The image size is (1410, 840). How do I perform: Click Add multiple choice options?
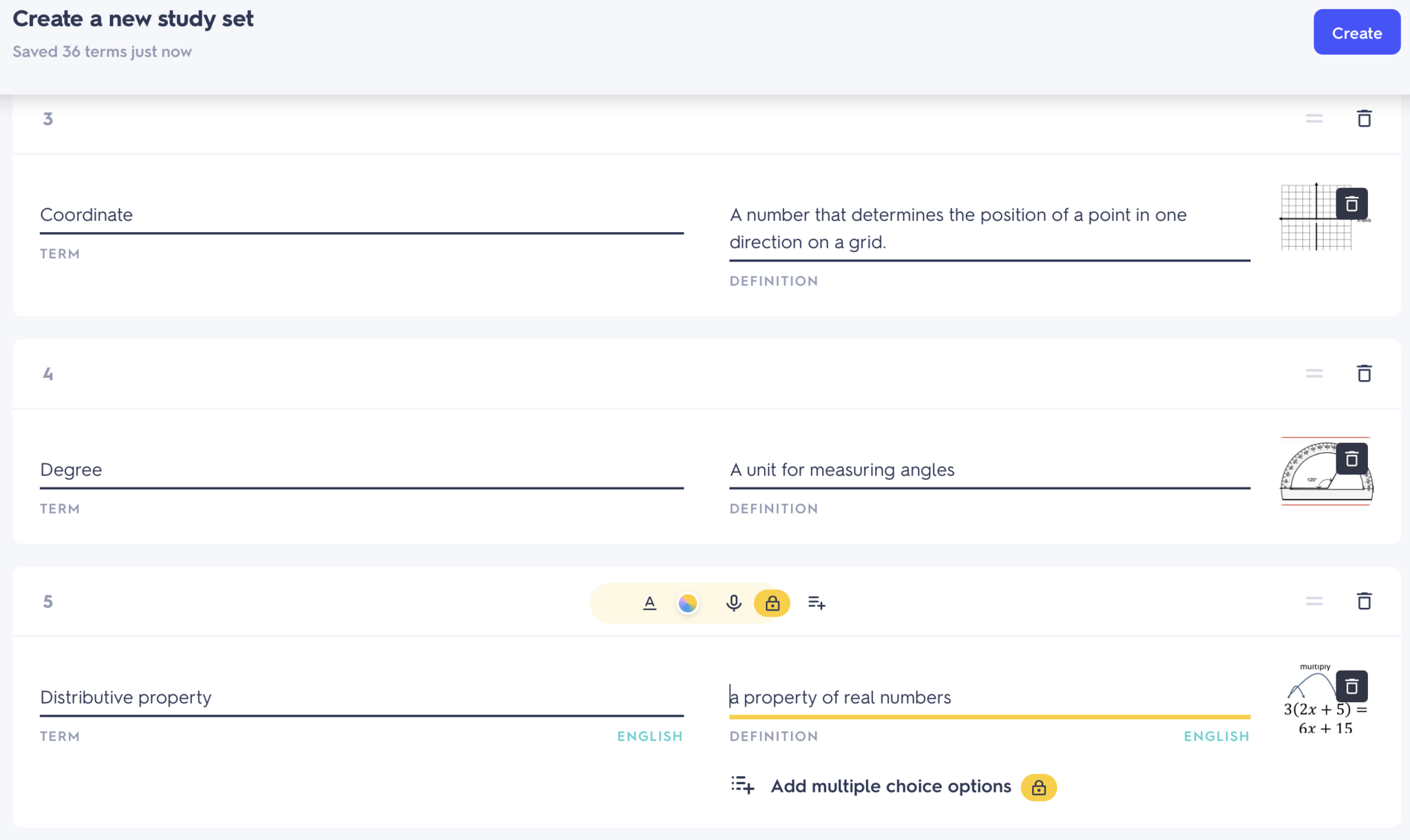890,786
